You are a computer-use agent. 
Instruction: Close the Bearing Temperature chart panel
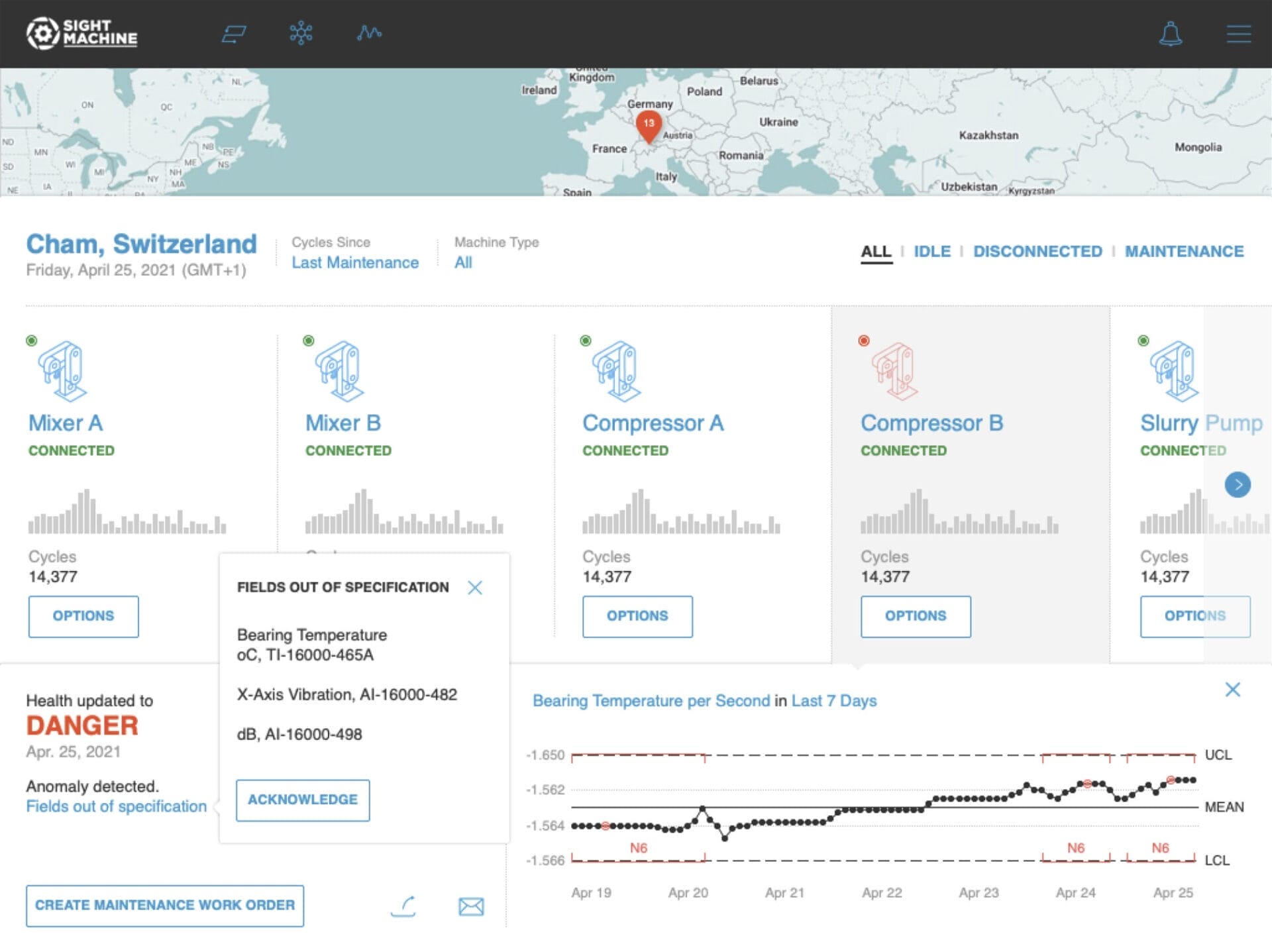(x=1232, y=690)
